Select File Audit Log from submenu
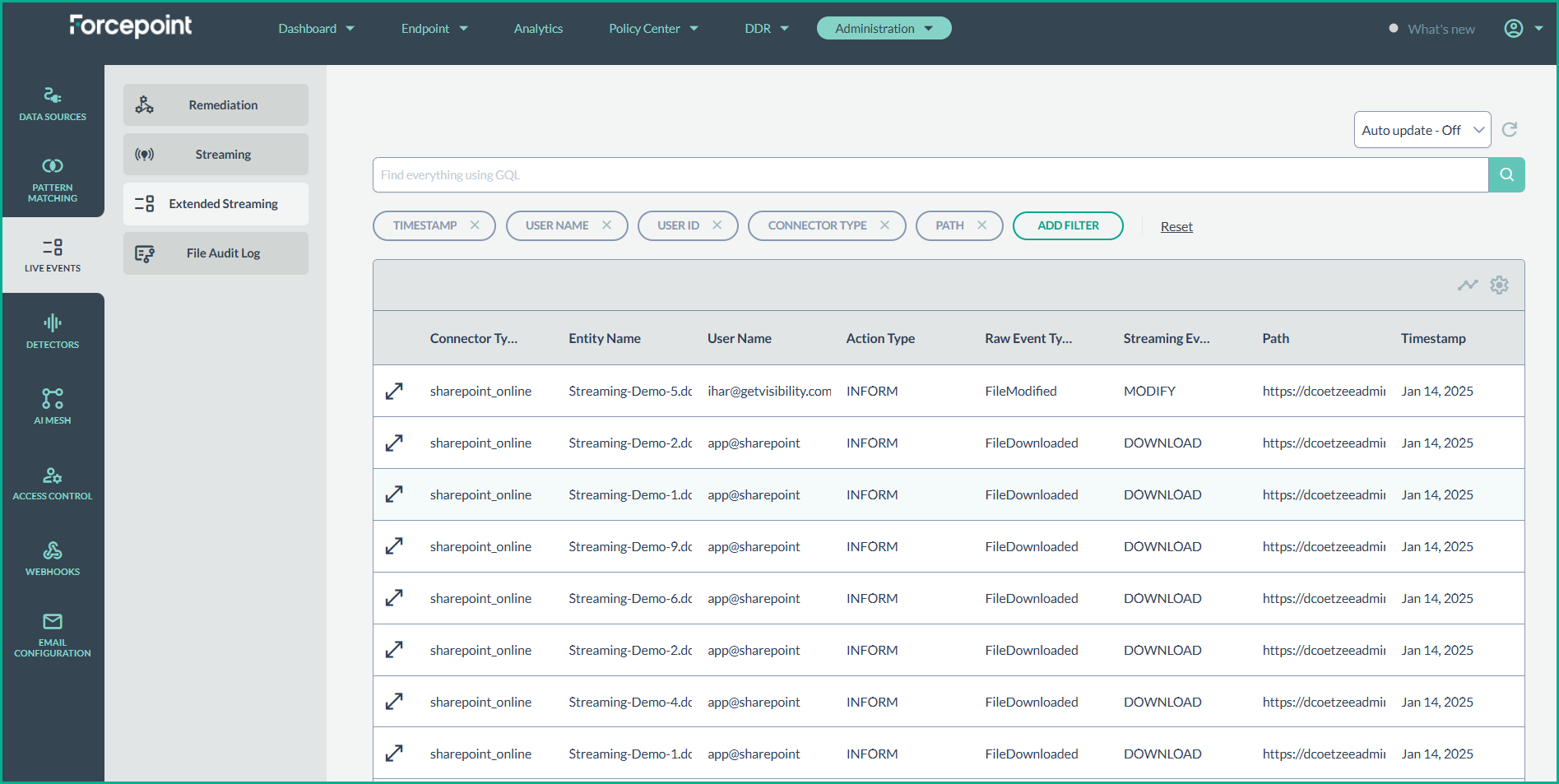 (216, 253)
